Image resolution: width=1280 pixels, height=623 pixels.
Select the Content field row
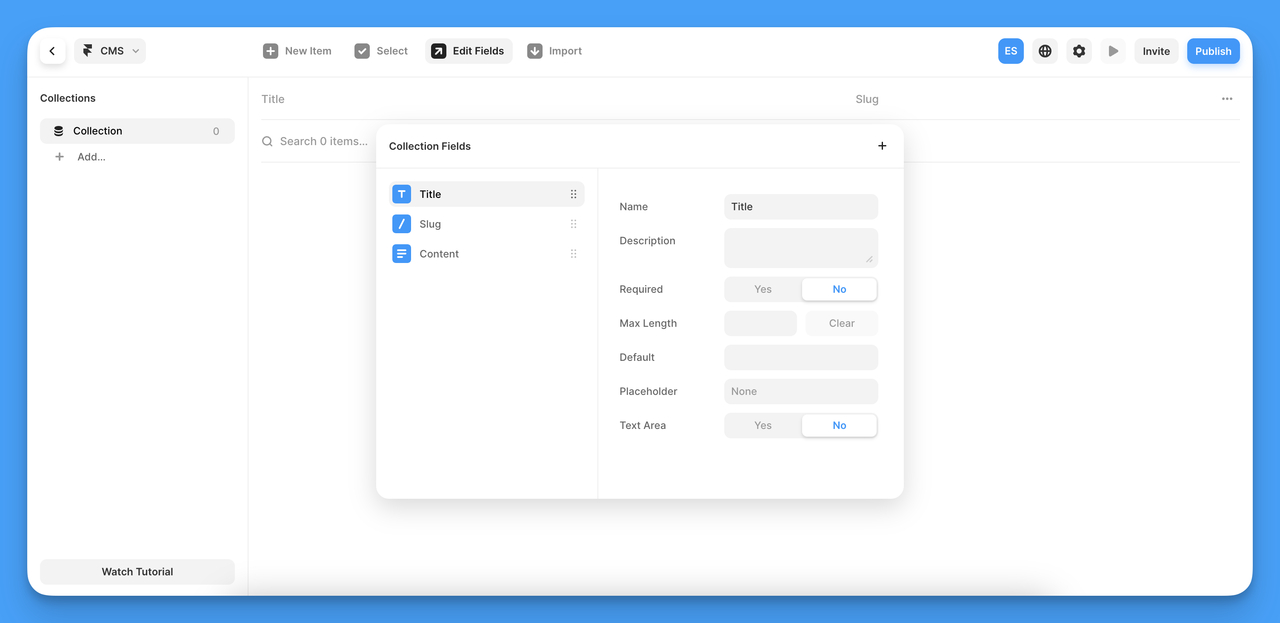(x=487, y=254)
